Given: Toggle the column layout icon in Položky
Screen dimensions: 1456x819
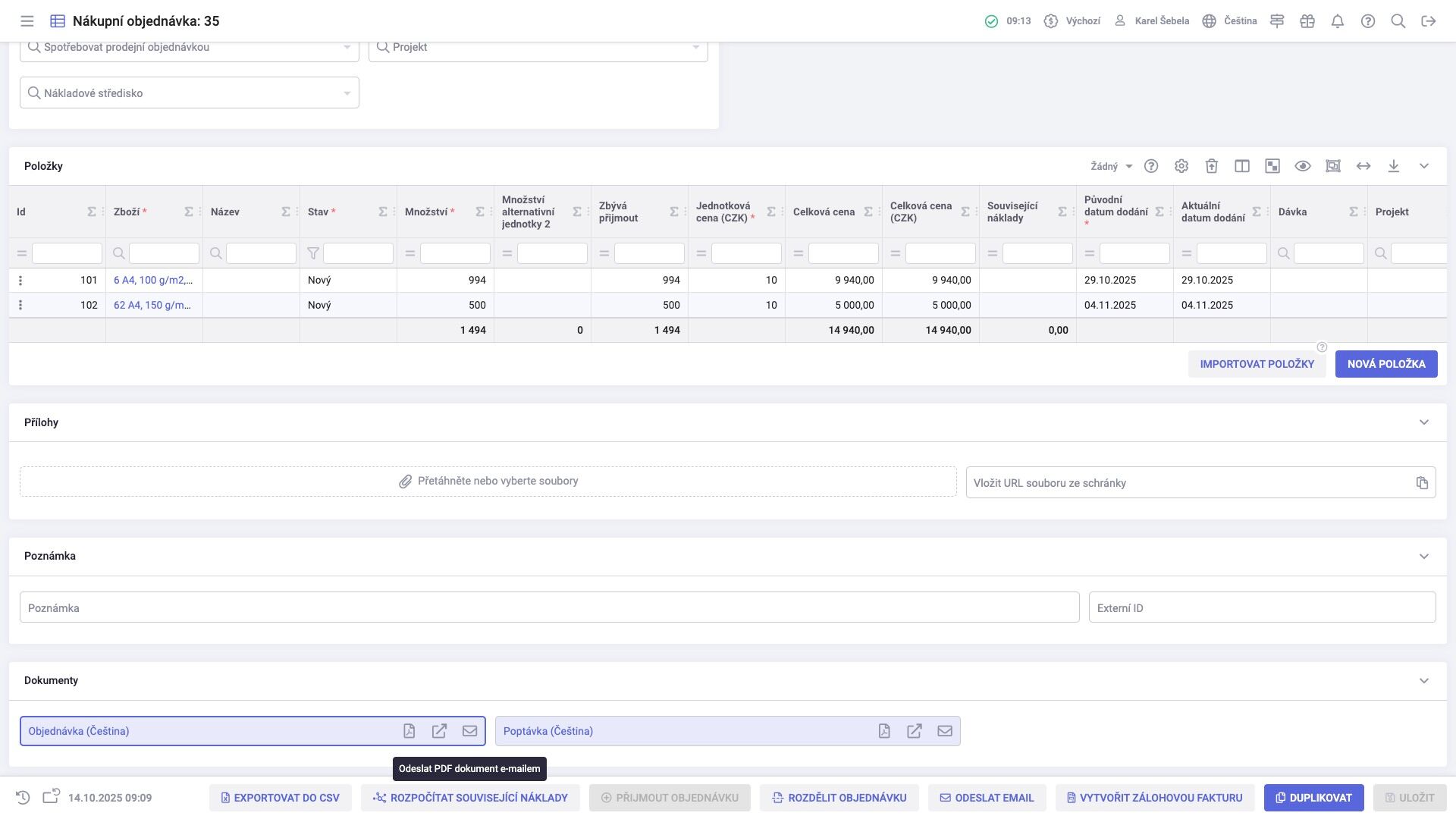Looking at the screenshot, I should pos(1242,166).
